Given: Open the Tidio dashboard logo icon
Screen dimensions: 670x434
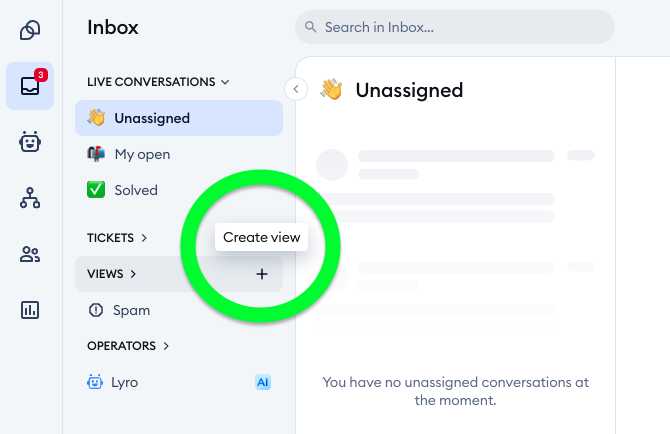Looking at the screenshot, I should click(x=30, y=30).
